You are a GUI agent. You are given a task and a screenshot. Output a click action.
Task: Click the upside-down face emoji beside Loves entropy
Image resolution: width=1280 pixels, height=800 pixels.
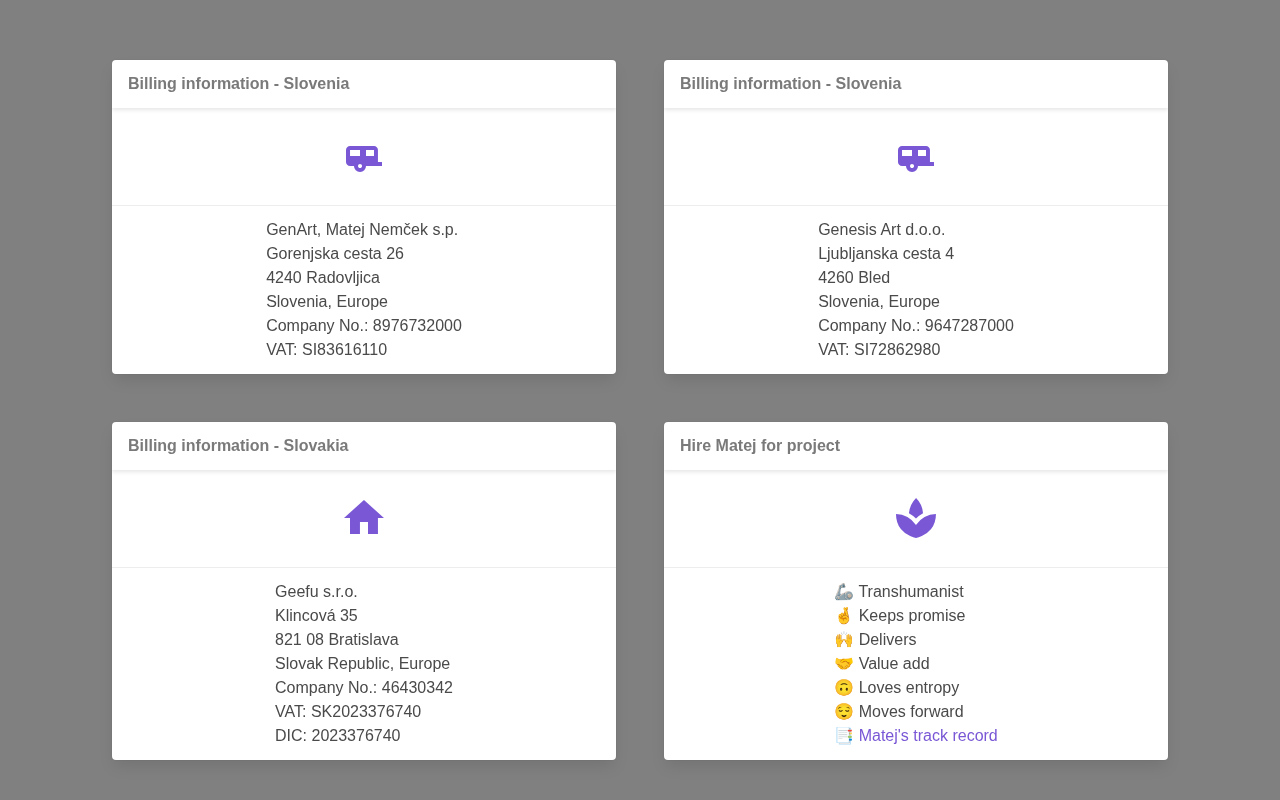point(844,688)
